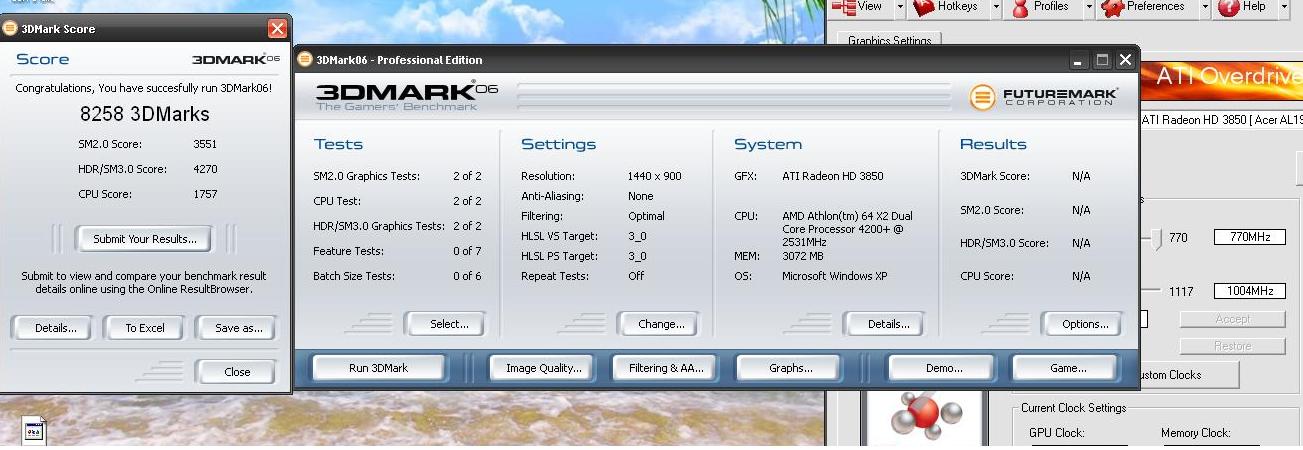Export results with To Excel button

[145, 328]
